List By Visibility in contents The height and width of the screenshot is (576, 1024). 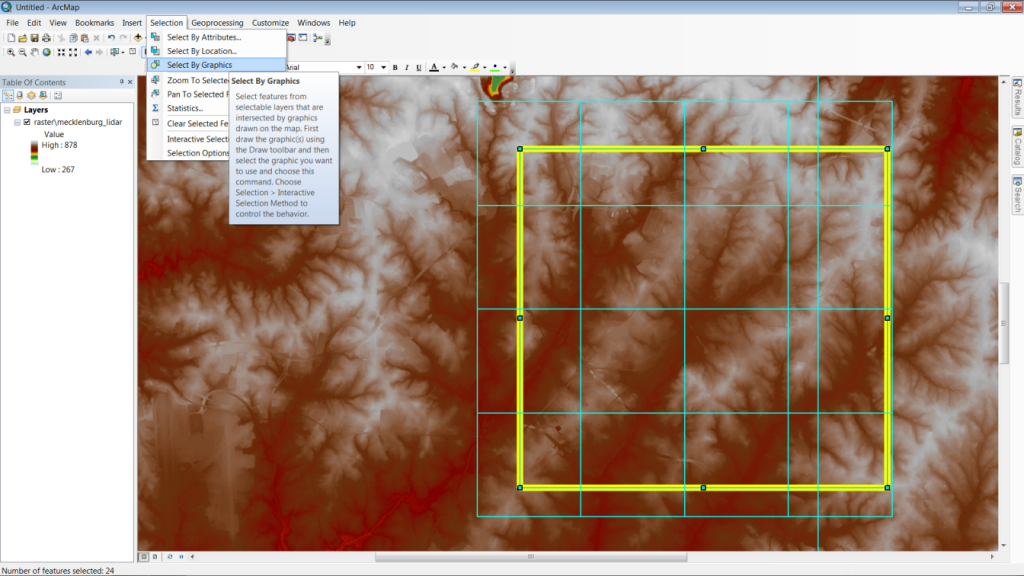(x=31, y=95)
